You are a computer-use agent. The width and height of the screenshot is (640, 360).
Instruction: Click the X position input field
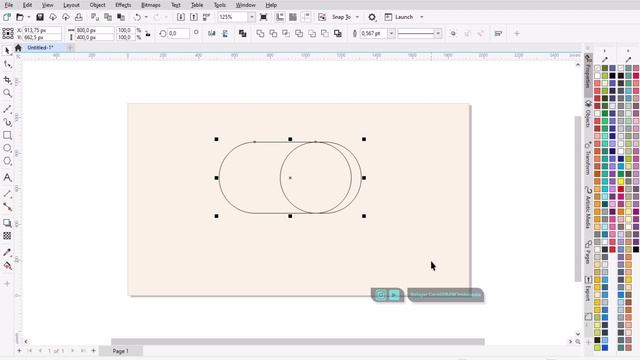[x=42, y=30]
